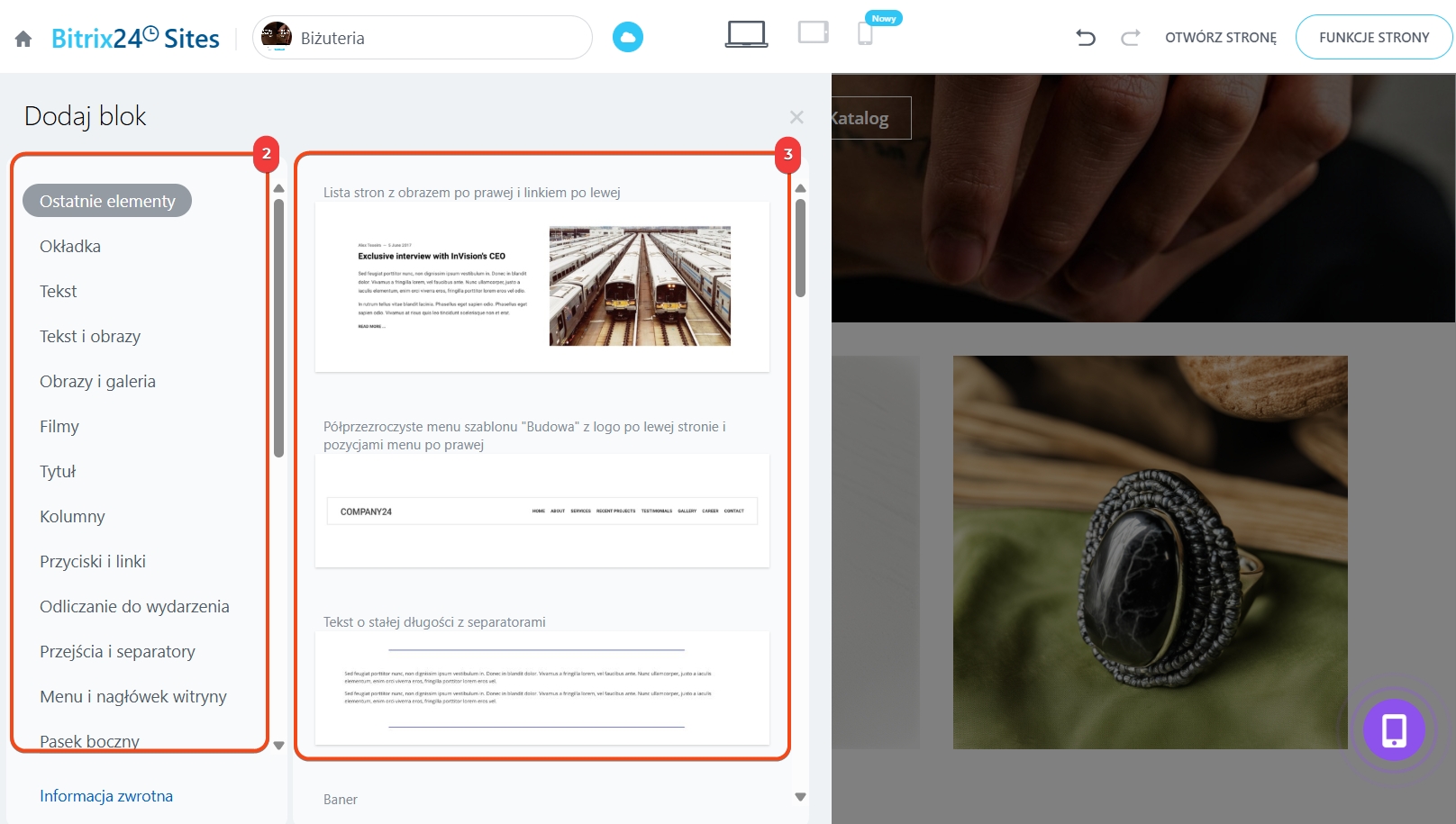This screenshot has height=824, width=1456.
Task: Add the COMPANY24 menu block
Action: pos(542,511)
